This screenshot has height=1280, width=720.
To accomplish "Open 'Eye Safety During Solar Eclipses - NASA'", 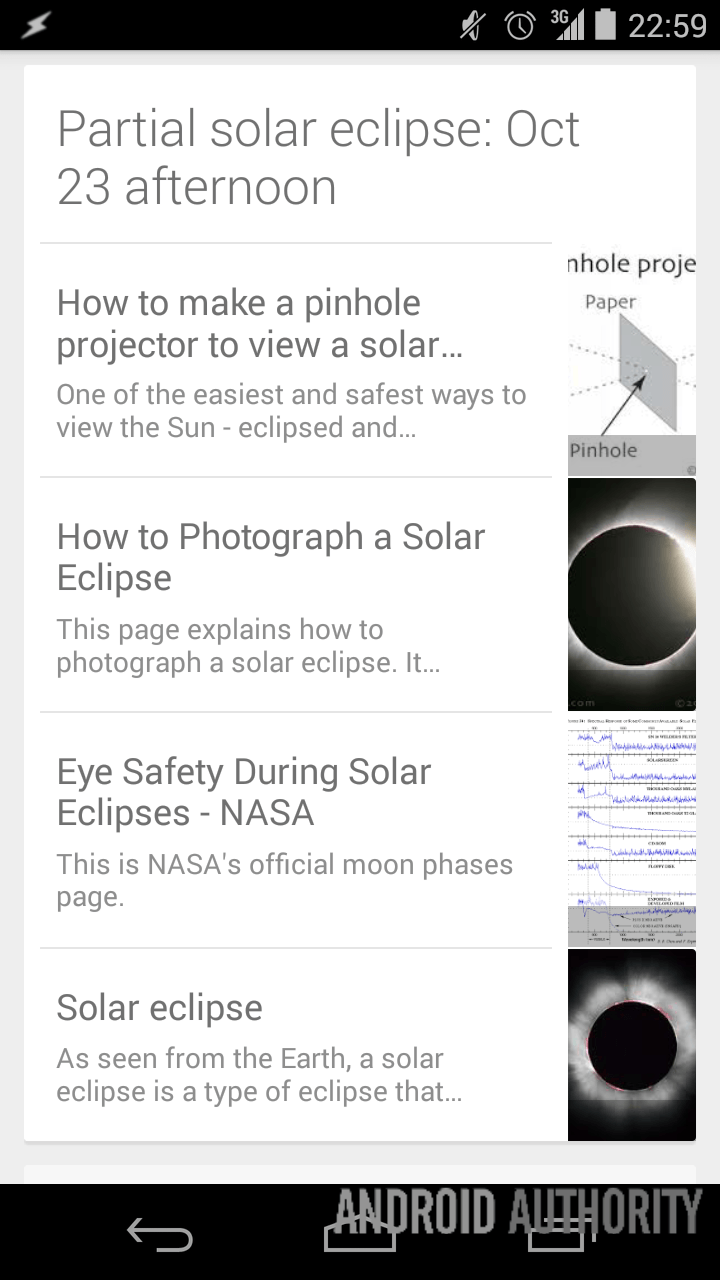I will pos(244,792).
